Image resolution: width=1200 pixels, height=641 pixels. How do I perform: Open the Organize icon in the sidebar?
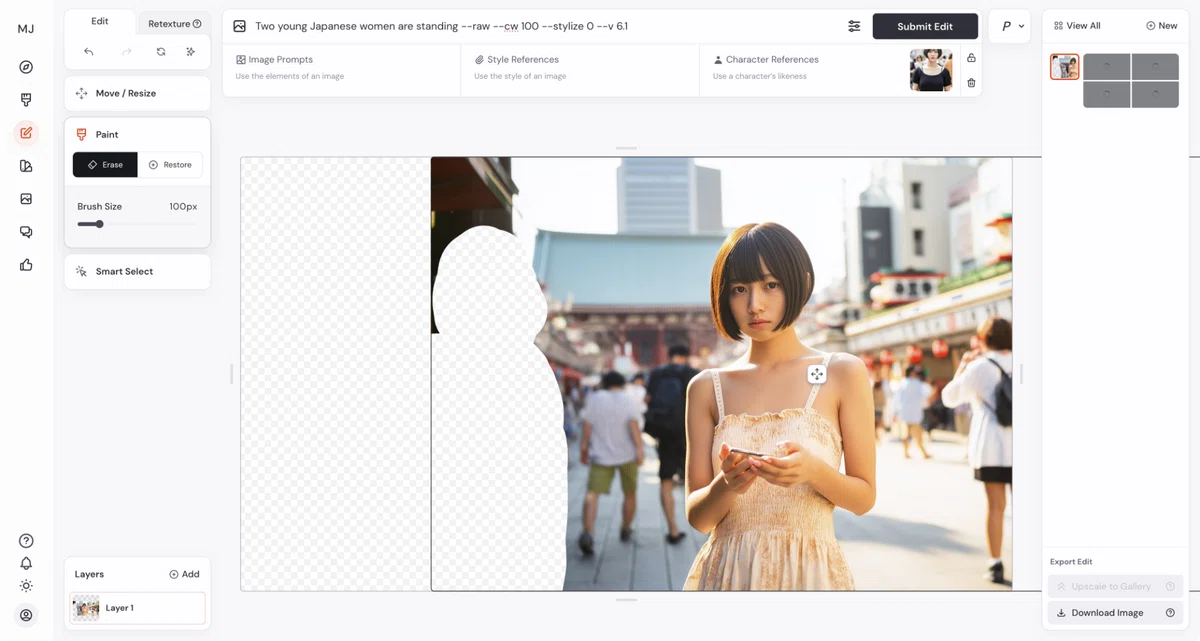point(26,166)
